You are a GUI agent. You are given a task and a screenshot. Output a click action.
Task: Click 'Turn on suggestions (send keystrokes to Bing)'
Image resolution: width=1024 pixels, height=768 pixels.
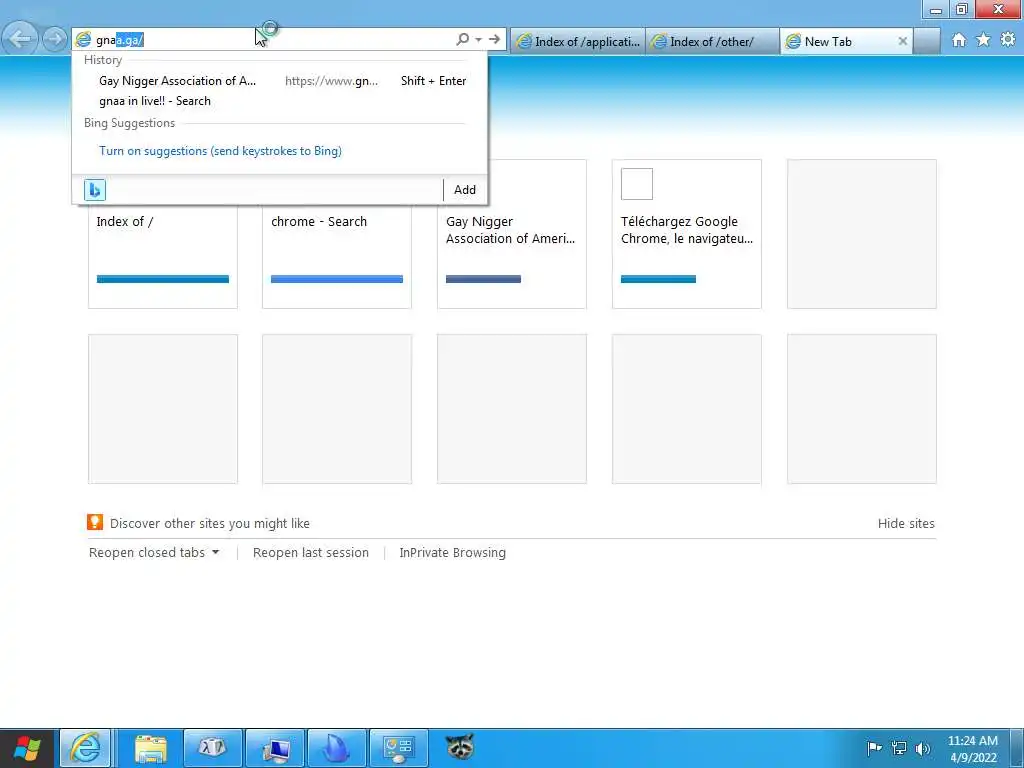click(220, 151)
